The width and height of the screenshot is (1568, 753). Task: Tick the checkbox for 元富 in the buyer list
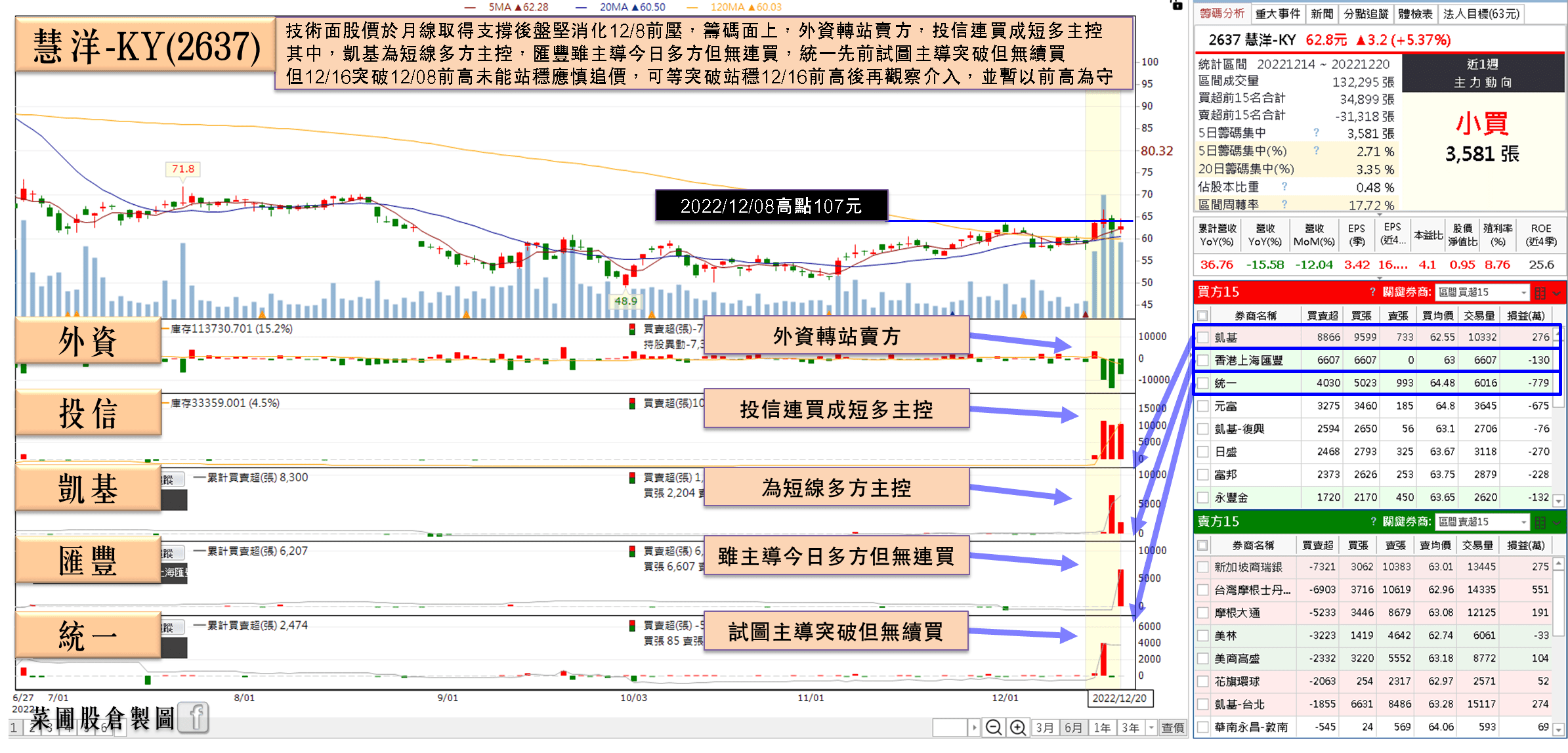coord(1202,406)
